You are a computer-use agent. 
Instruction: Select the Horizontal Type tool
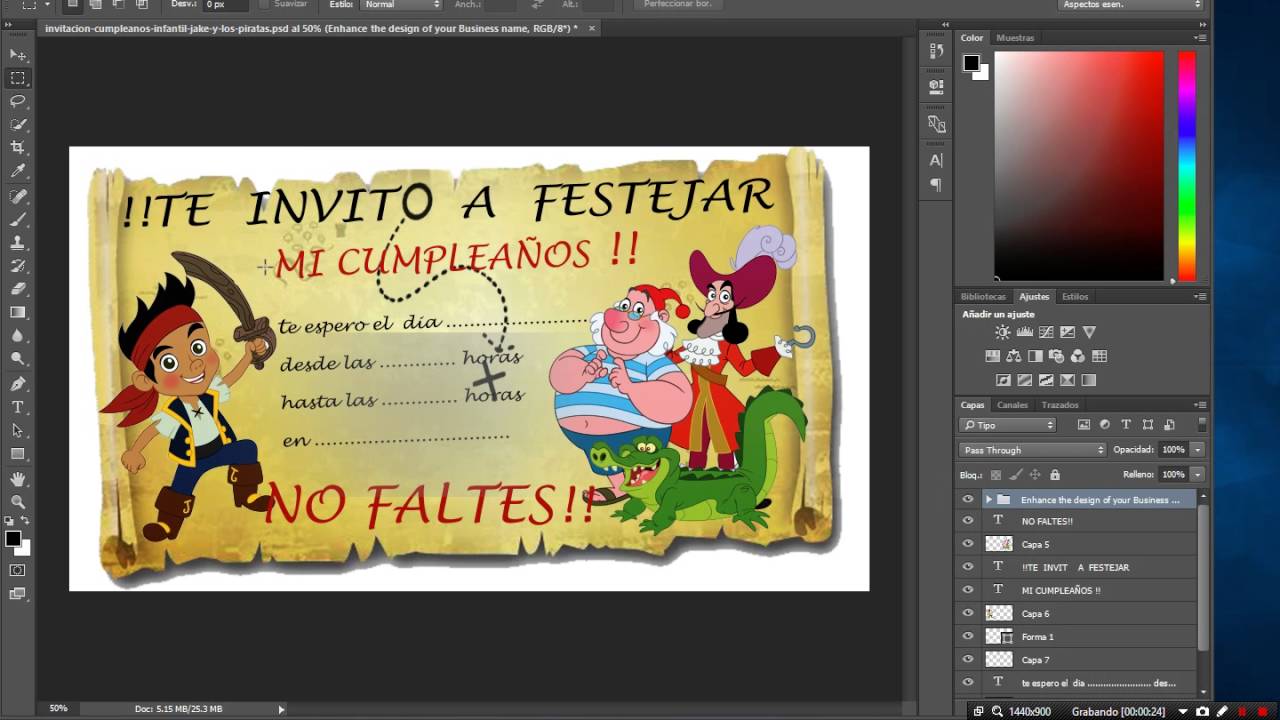(18, 407)
